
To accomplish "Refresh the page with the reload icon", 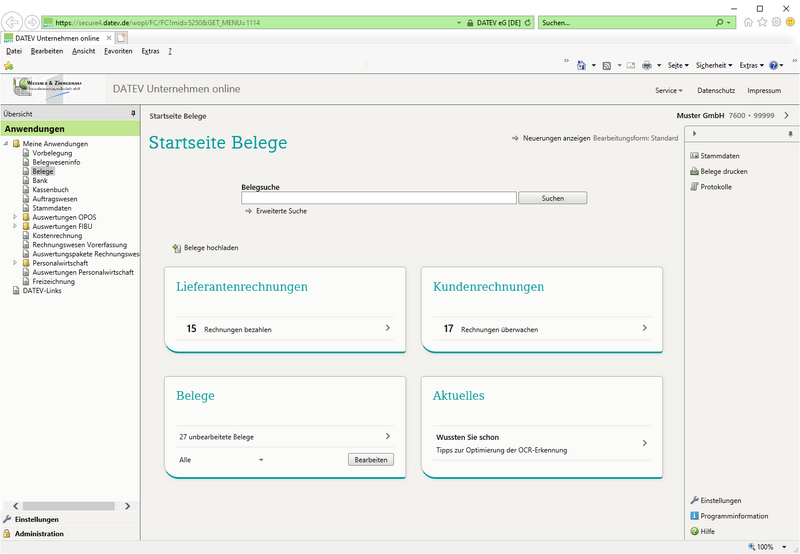I will tap(528, 22).
